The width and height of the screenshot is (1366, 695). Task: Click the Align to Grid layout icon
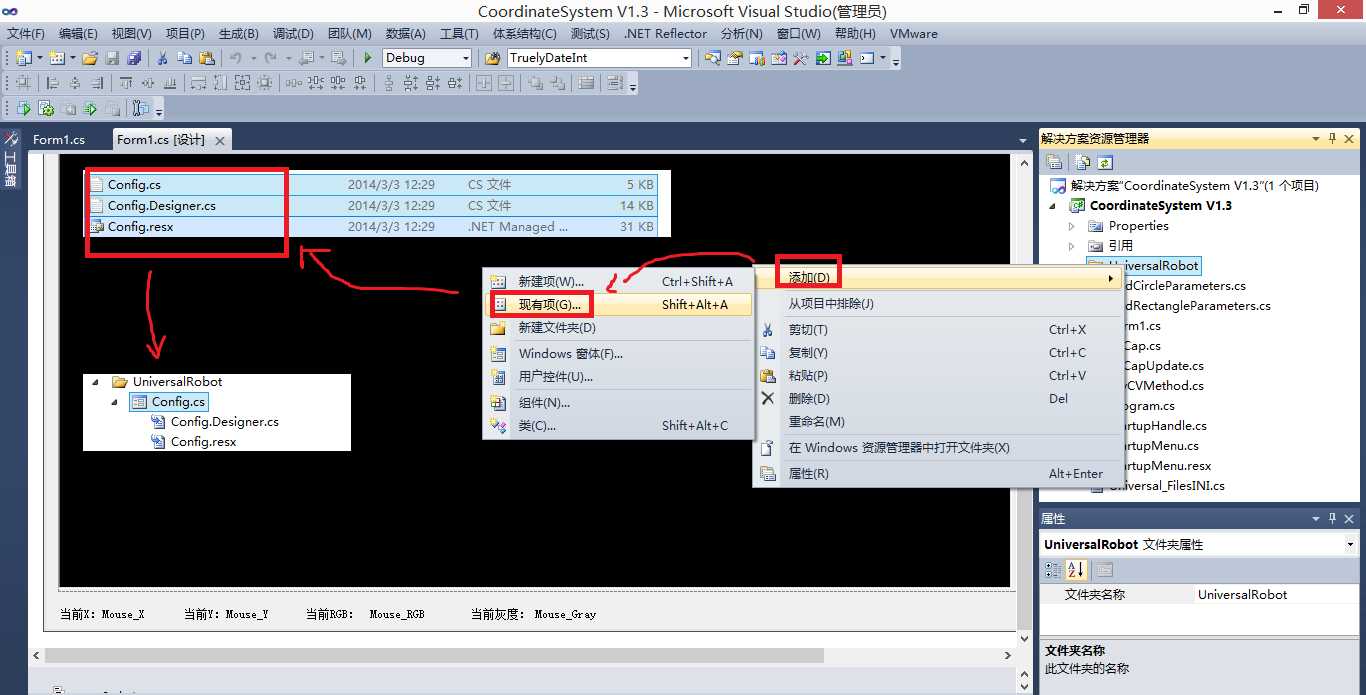click(x=23, y=83)
